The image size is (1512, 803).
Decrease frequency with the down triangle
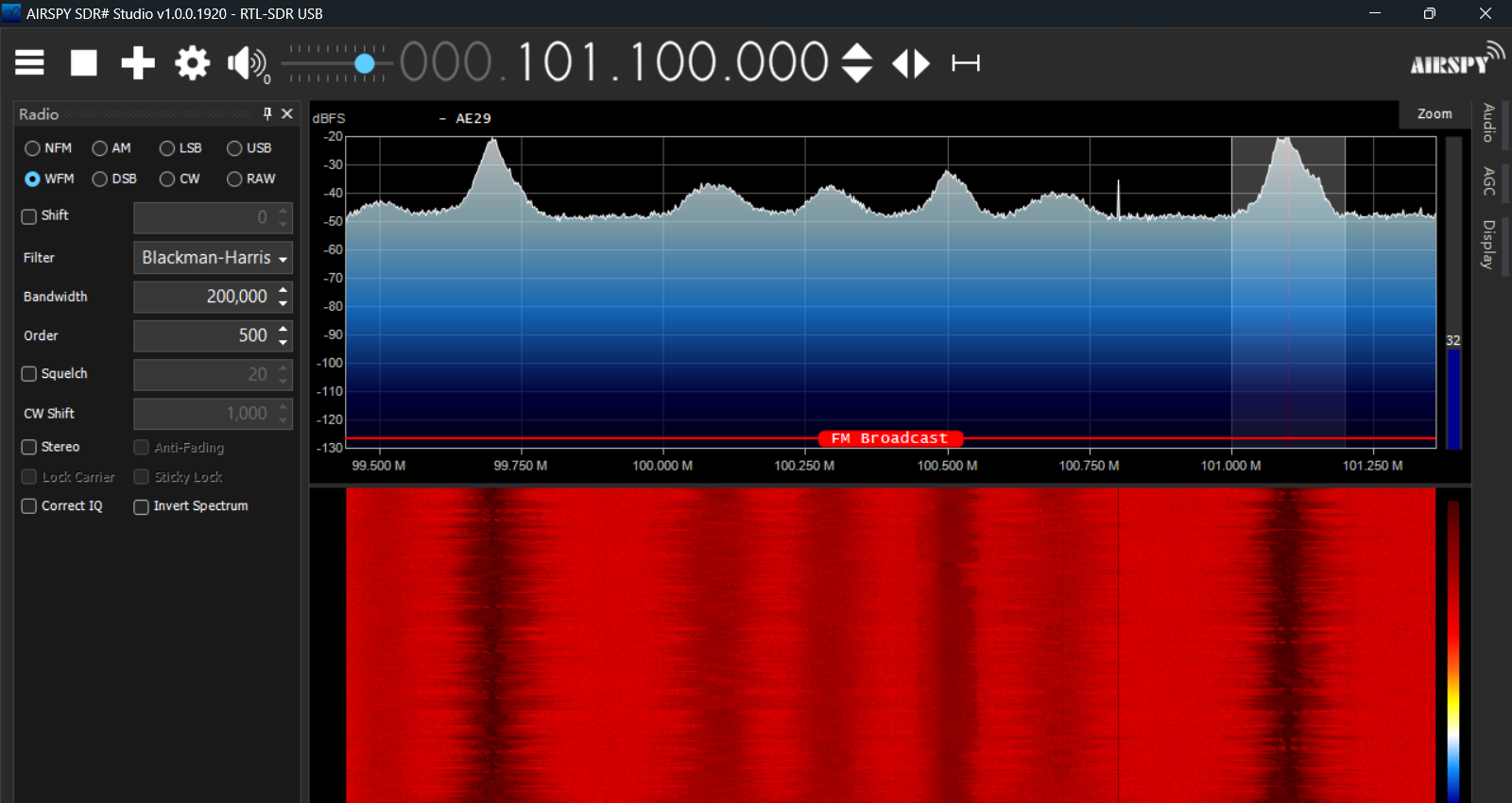(857, 75)
